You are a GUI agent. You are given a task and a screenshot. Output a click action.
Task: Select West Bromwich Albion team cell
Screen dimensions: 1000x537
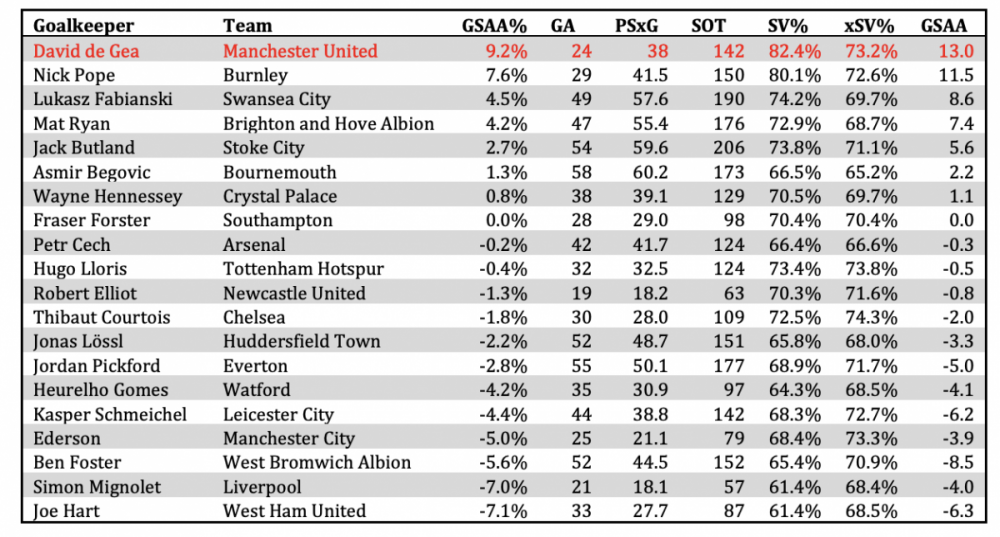point(317,462)
